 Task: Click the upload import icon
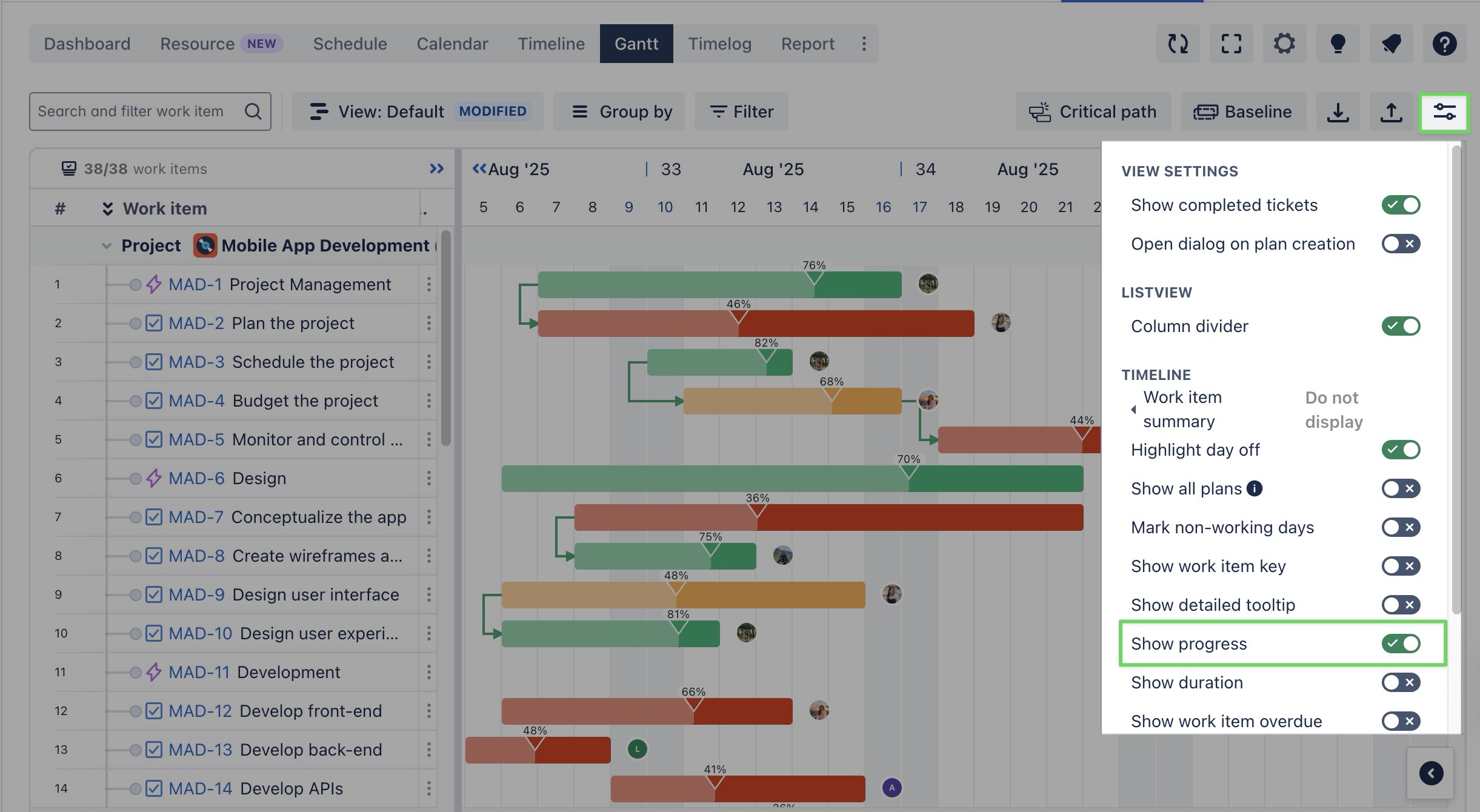(1391, 112)
